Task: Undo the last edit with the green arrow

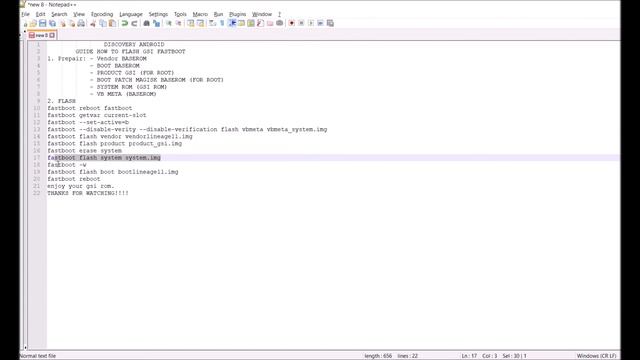Action: [124, 23]
